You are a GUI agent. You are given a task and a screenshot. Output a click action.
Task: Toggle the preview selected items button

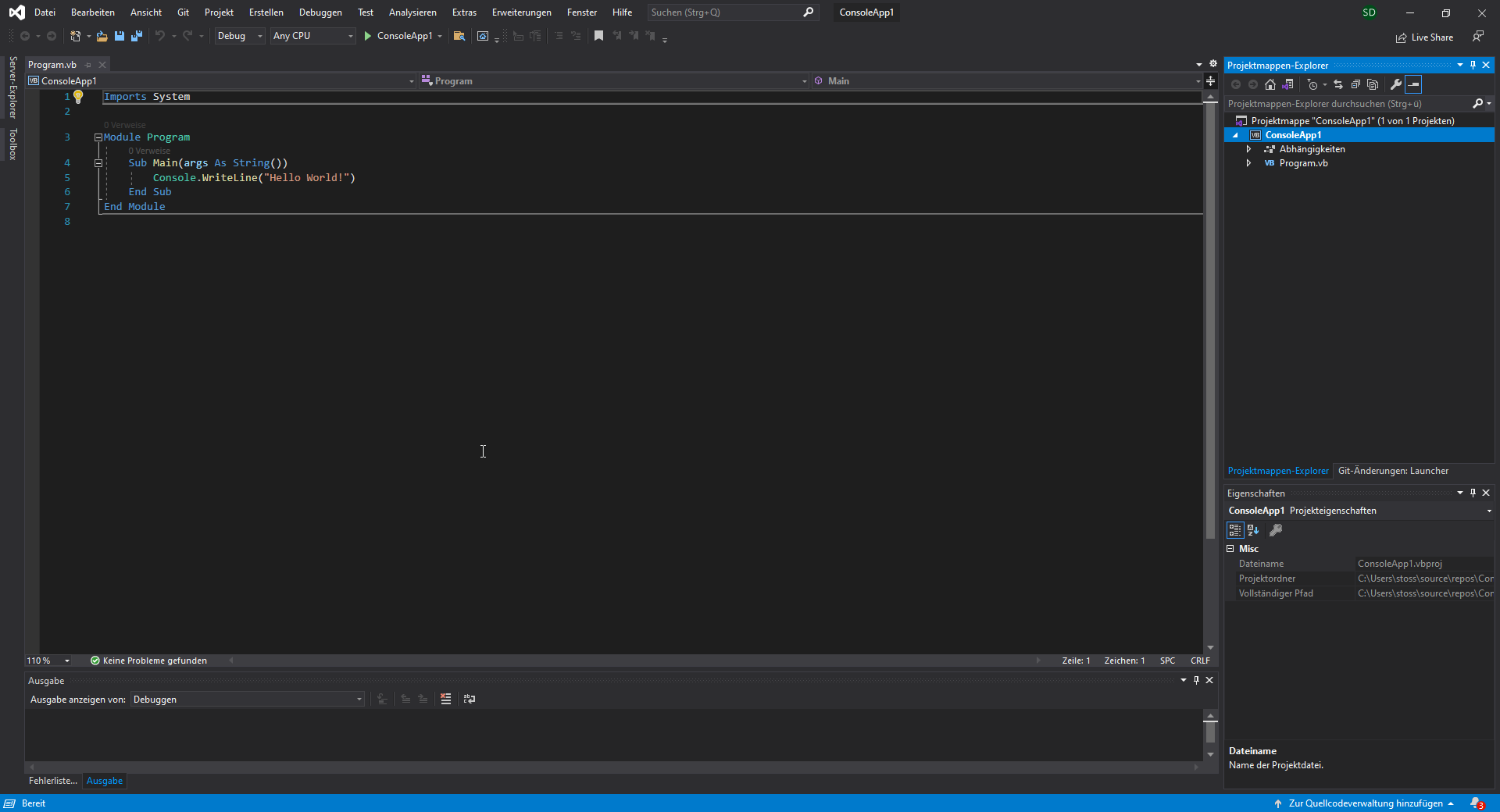[x=1413, y=84]
